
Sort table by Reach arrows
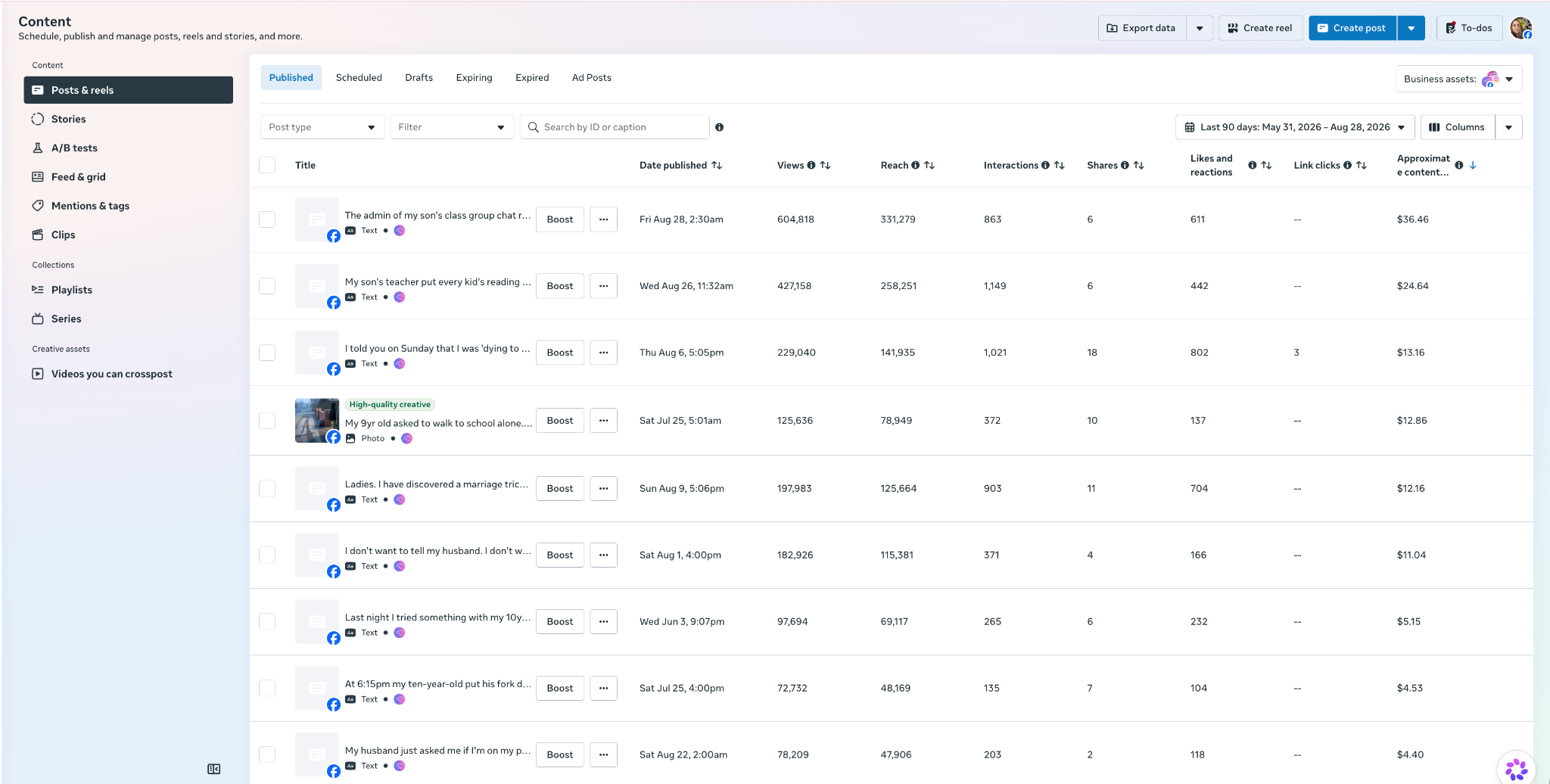[929, 165]
